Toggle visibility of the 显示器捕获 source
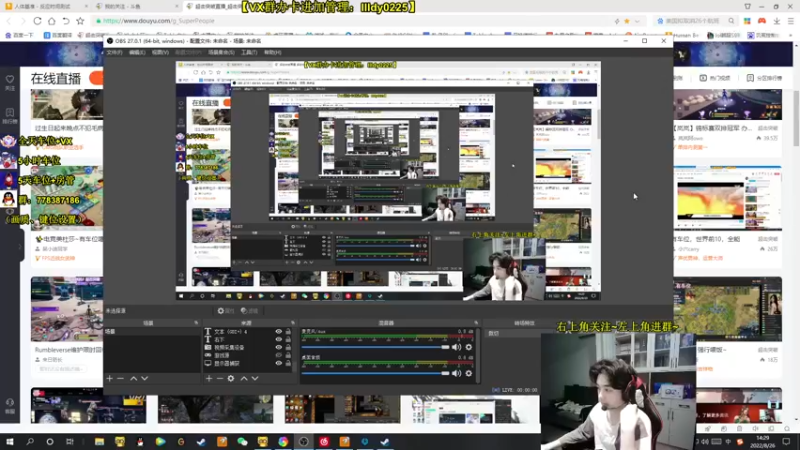The height and width of the screenshot is (450, 800). coord(279,363)
